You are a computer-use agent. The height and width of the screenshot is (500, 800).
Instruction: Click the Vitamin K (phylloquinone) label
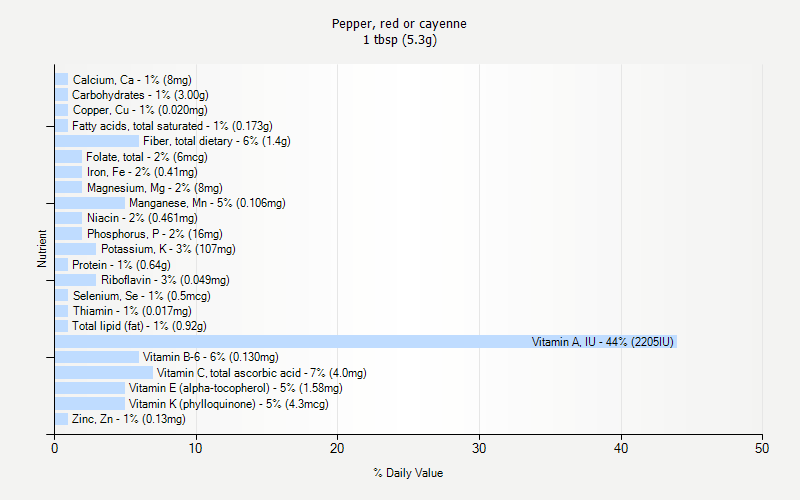[228, 404]
